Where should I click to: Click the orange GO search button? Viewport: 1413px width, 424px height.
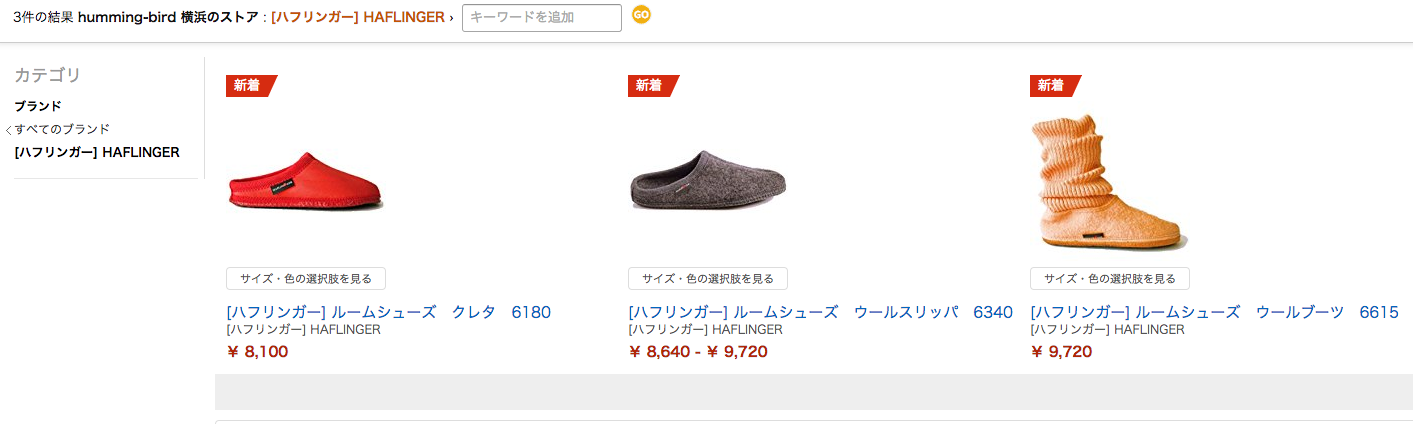point(641,15)
